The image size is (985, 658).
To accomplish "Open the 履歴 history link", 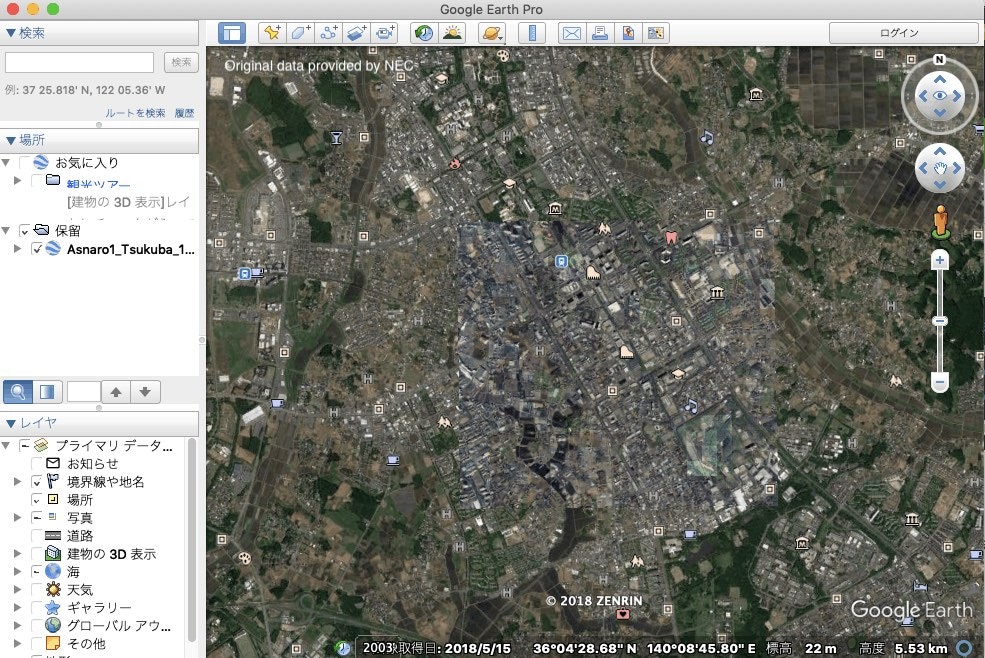I will tap(184, 113).
